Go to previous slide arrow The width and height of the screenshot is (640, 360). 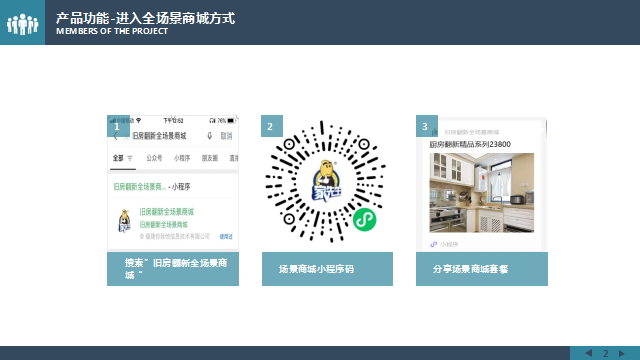(x=589, y=353)
